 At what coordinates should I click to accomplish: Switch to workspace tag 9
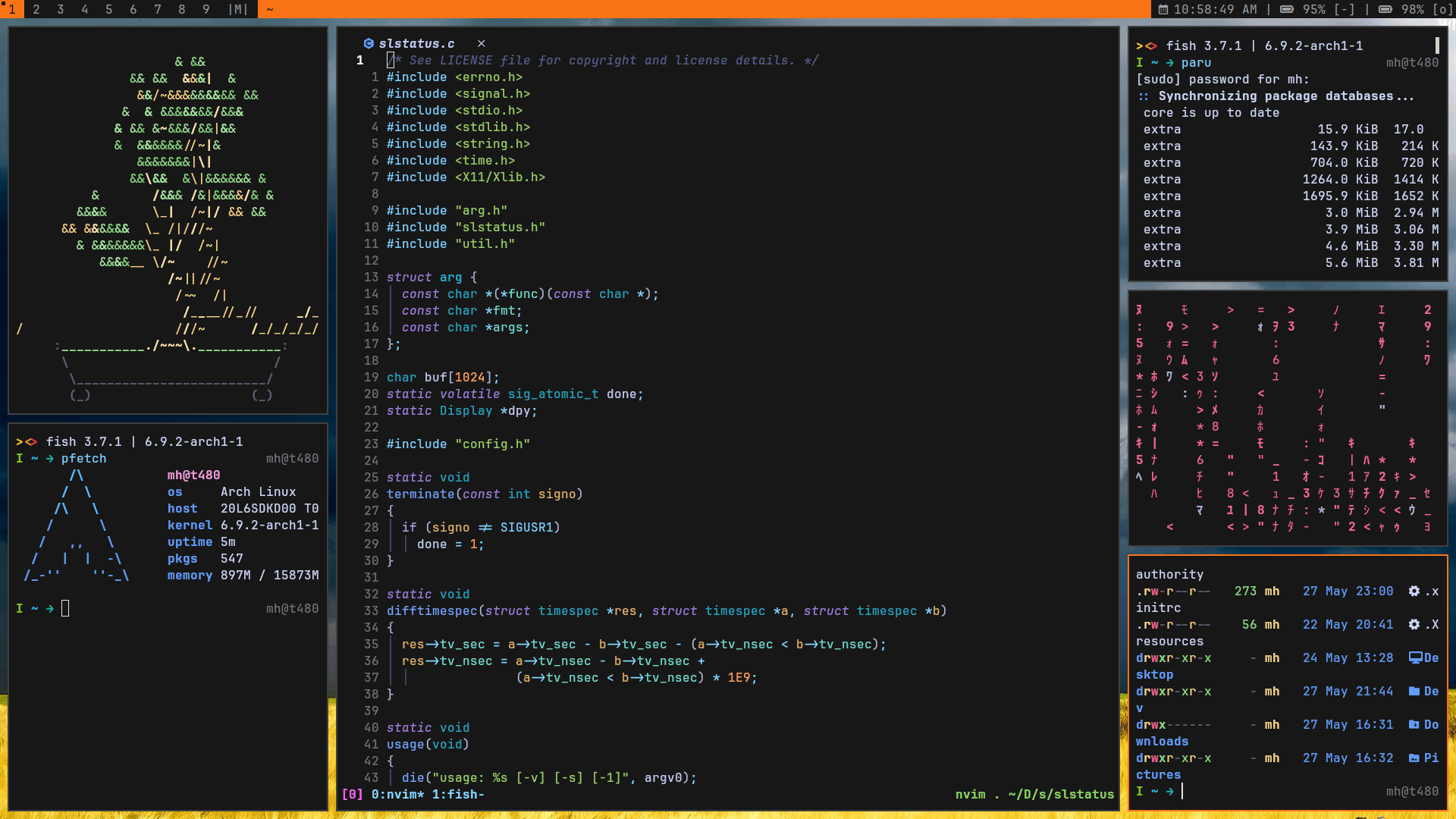pos(206,9)
